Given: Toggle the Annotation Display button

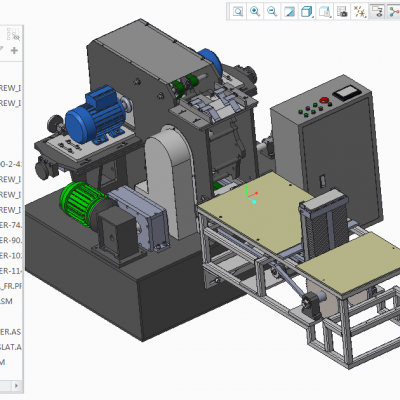Looking at the screenshot, I should pyautogui.click(x=377, y=12).
